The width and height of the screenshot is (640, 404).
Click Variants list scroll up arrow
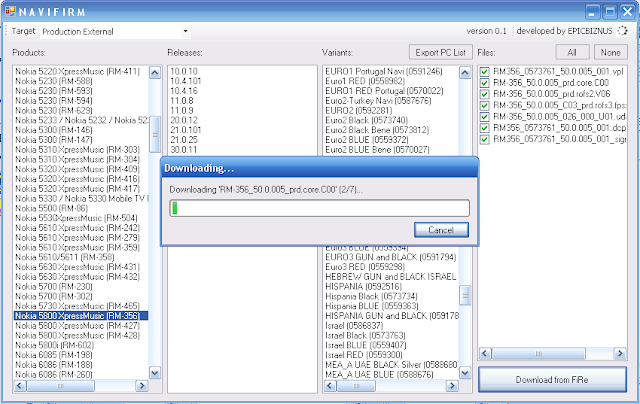pyautogui.click(x=465, y=73)
